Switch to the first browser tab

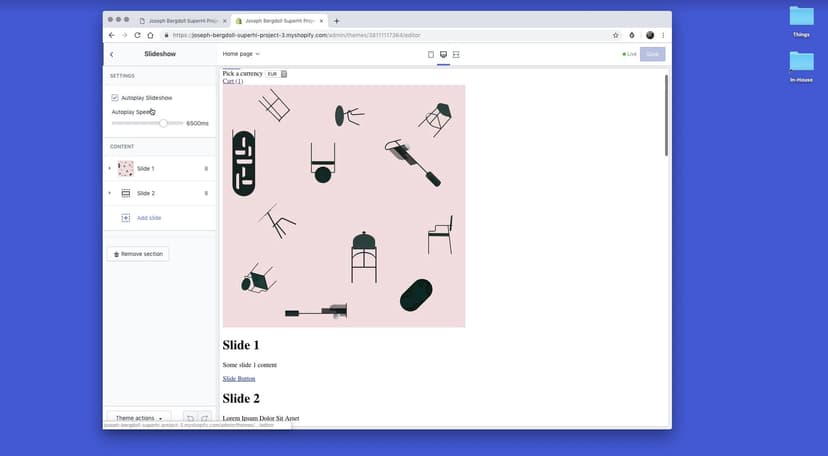click(180, 20)
